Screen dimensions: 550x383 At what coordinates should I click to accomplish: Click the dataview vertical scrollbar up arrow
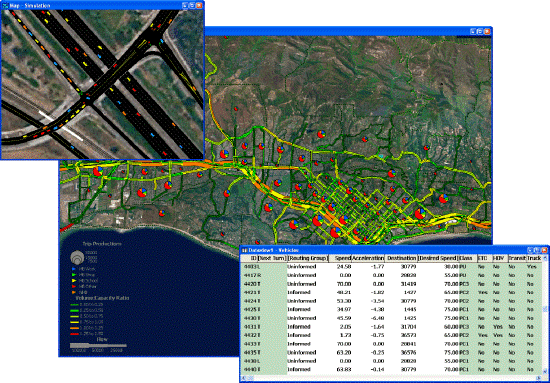(x=545, y=258)
